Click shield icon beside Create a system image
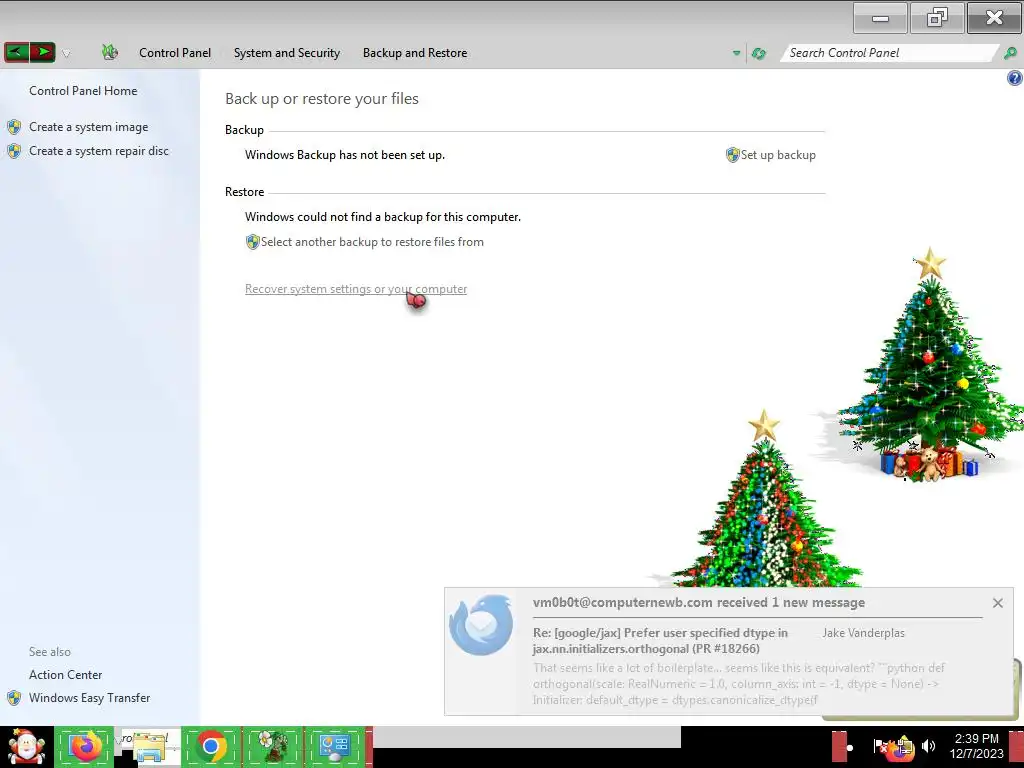 click(14, 127)
